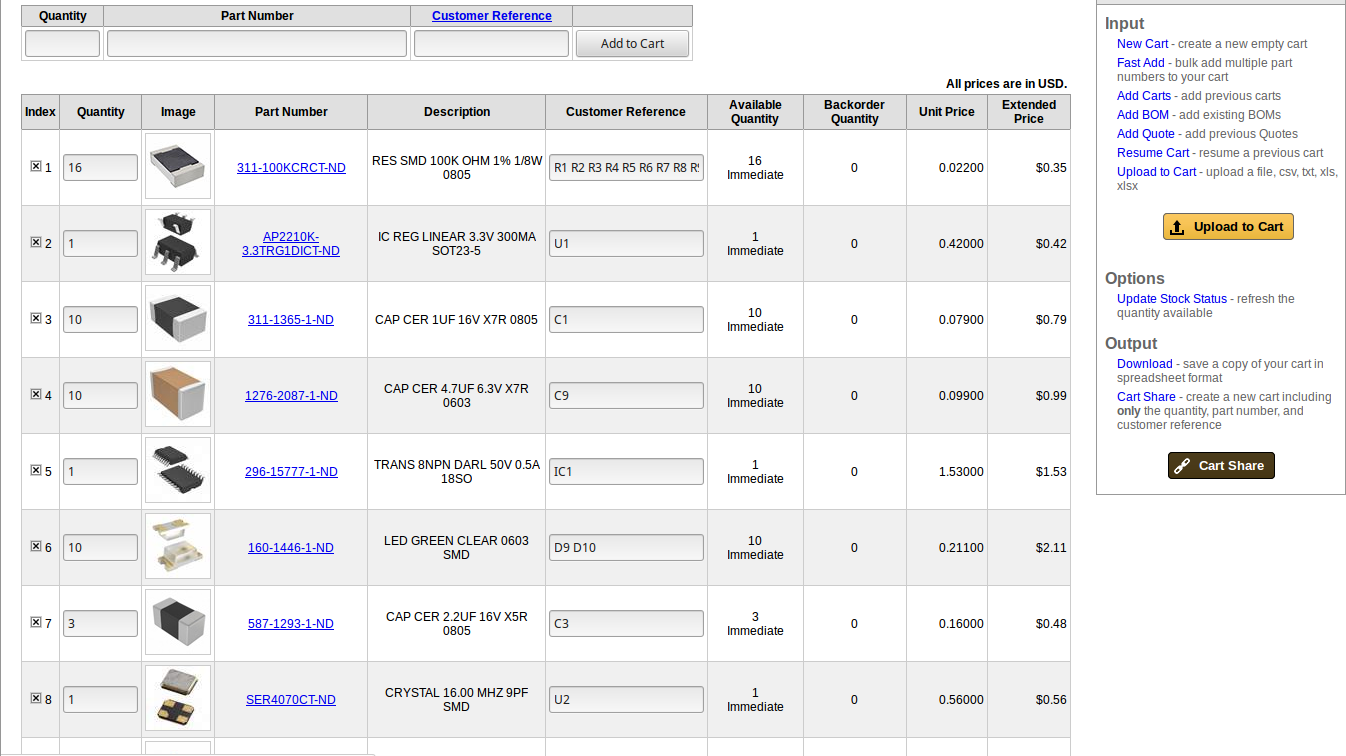Click the thumbnail of the SOT23-5 regulator
Screen dimensions: 1346x756
[x=178, y=242]
